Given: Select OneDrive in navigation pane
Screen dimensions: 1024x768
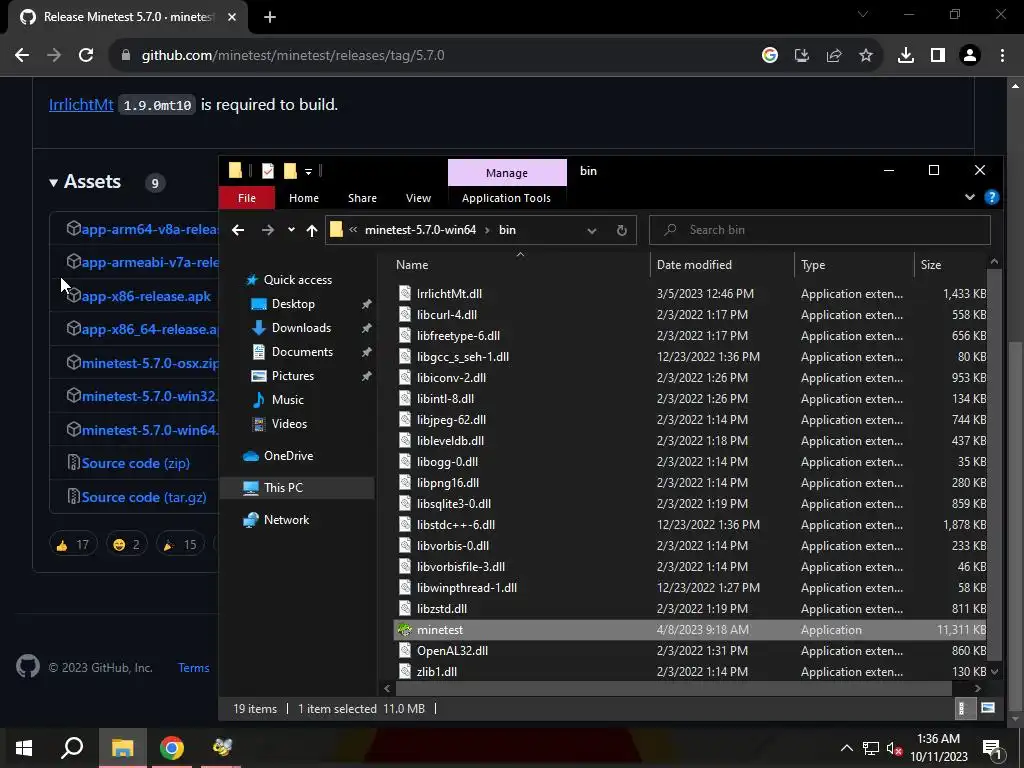Looking at the screenshot, I should pos(288,456).
